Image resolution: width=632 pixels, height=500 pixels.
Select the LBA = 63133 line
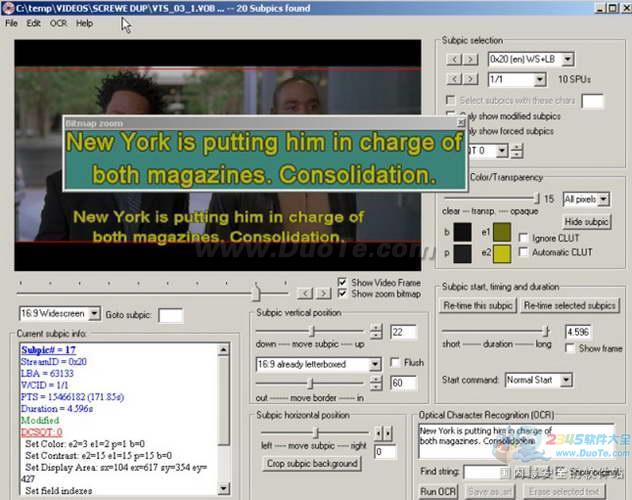[47, 373]
